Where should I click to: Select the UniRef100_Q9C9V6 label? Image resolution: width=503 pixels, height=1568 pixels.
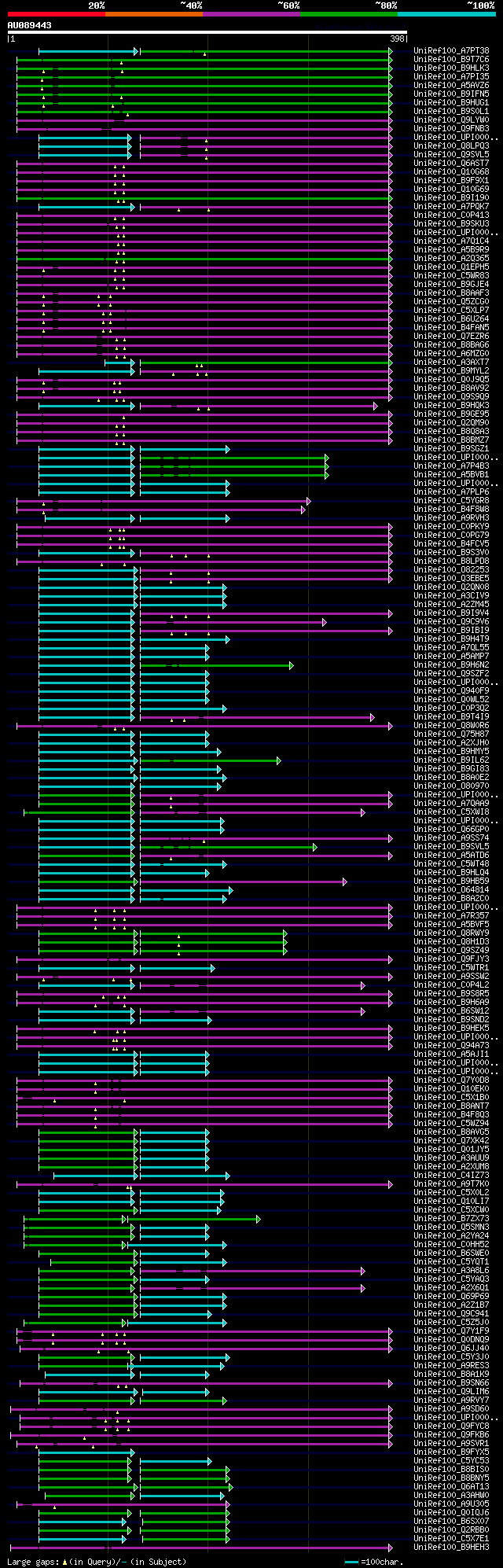coord(451,621)
